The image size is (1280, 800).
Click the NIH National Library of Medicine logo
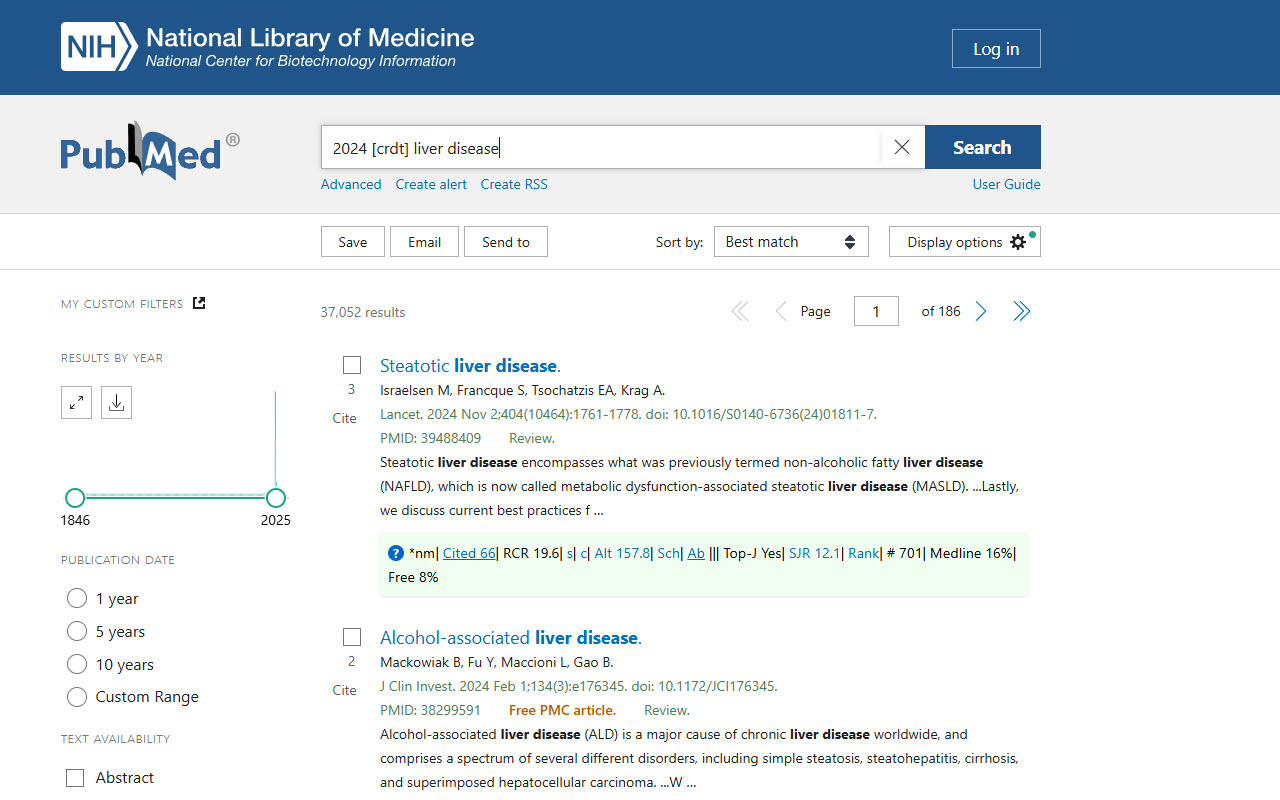click(x=265, y=46)
